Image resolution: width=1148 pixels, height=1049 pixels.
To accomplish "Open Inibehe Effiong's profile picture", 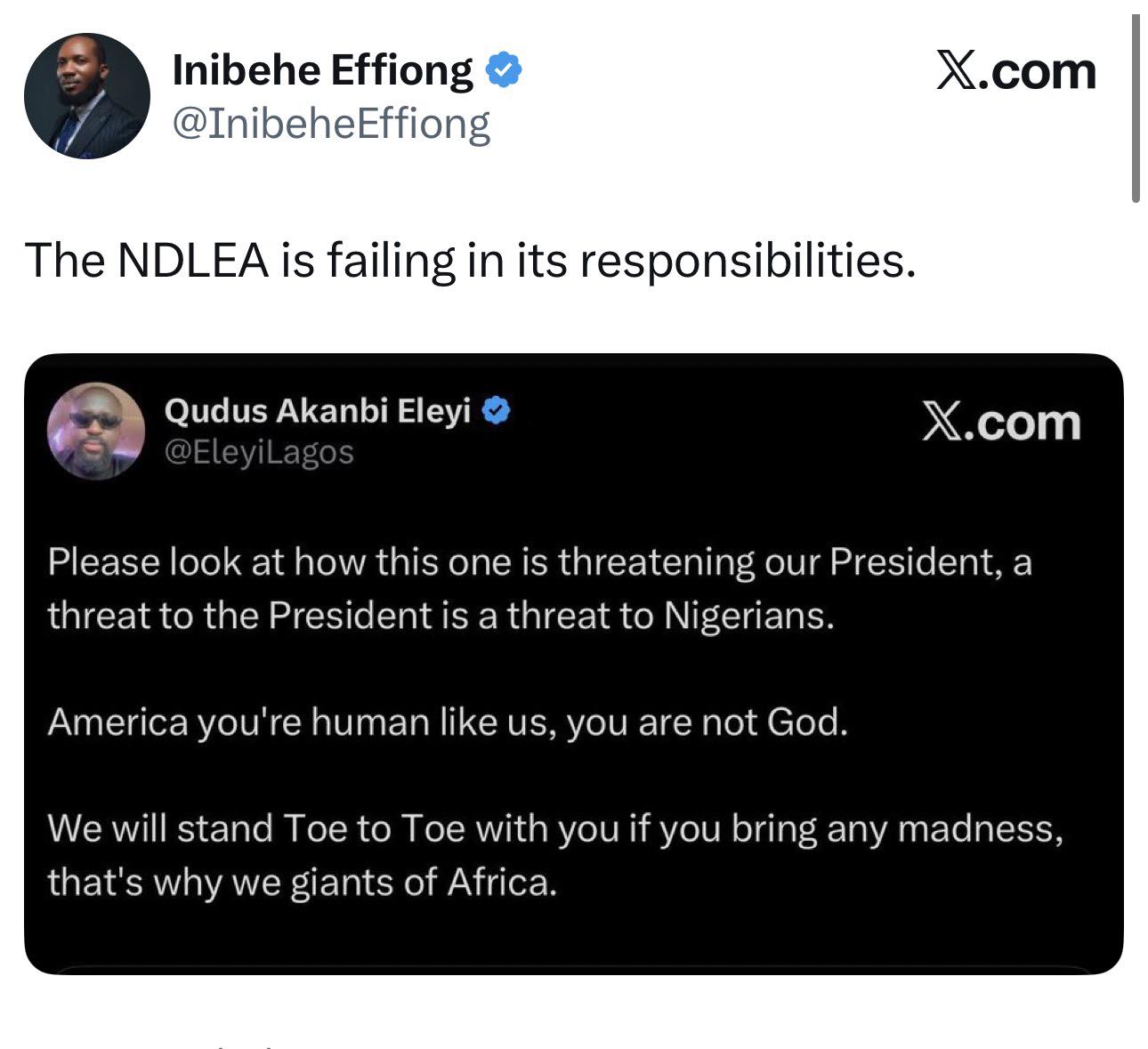I will pyautogui.click(x=86, y=96).
